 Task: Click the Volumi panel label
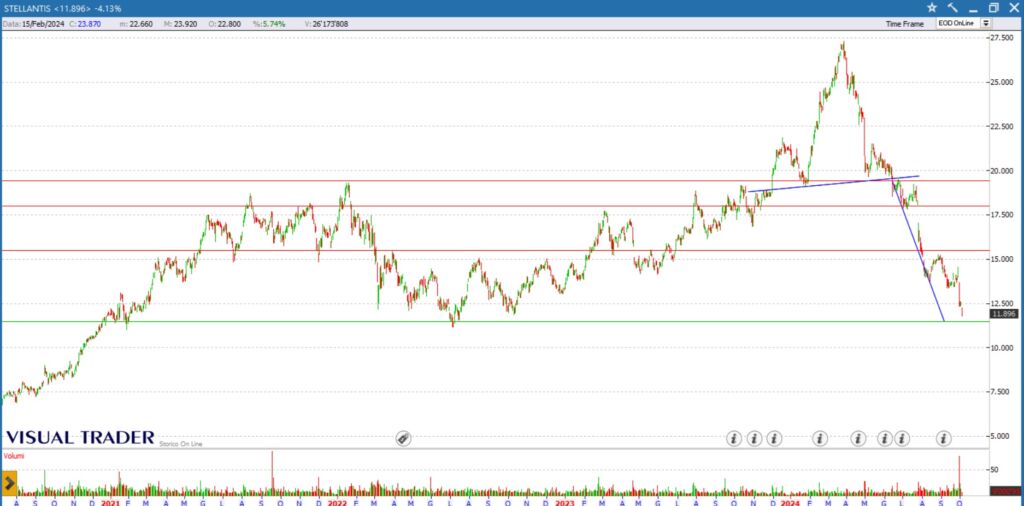pyautogui.click(x=13, y=456)
